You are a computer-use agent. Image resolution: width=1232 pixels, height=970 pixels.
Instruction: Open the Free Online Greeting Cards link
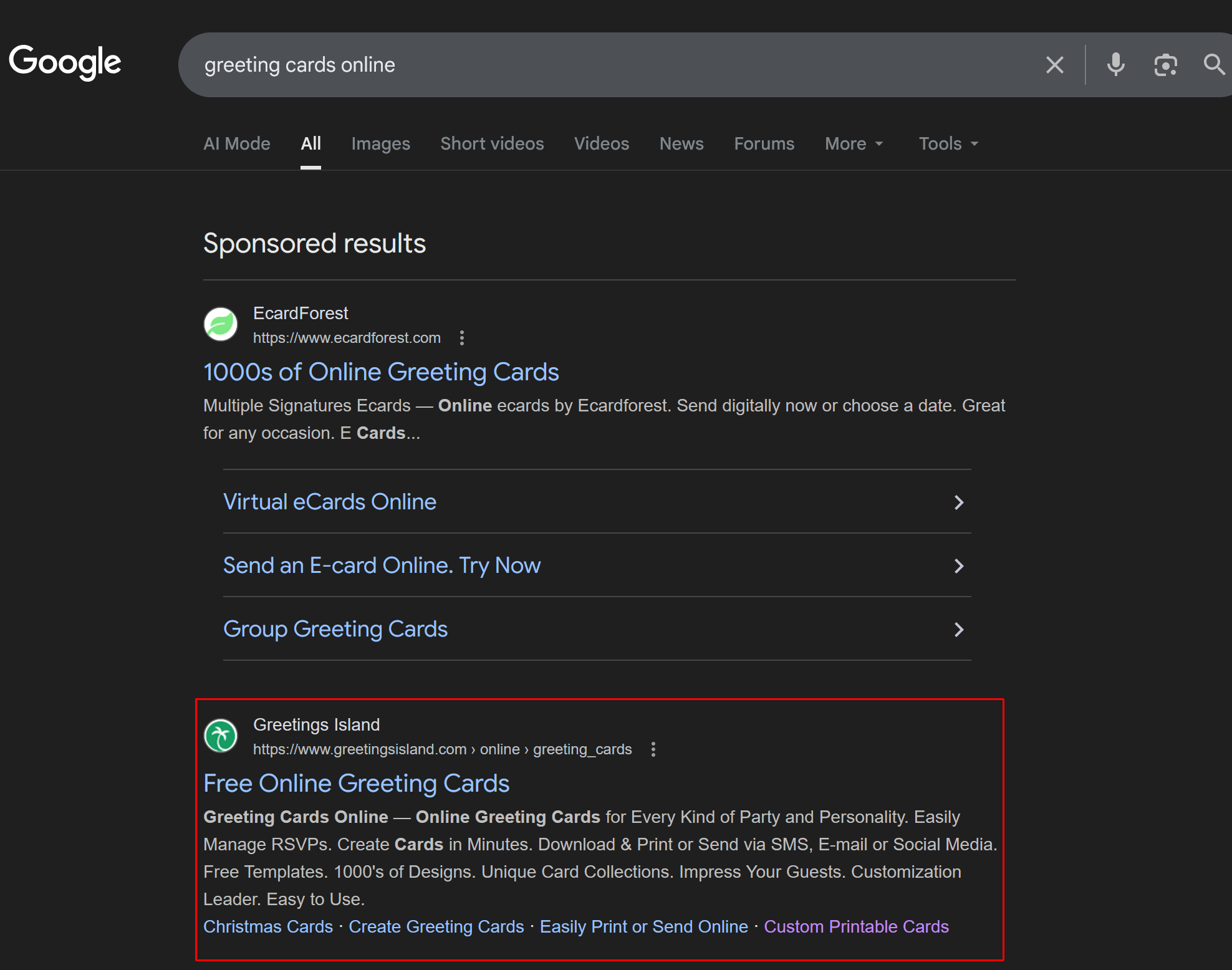click(356, 784)
